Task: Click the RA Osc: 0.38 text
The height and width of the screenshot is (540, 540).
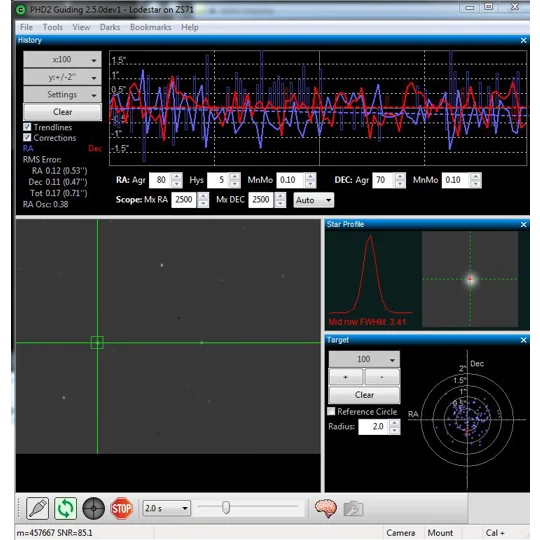Action: pos(45,205)
